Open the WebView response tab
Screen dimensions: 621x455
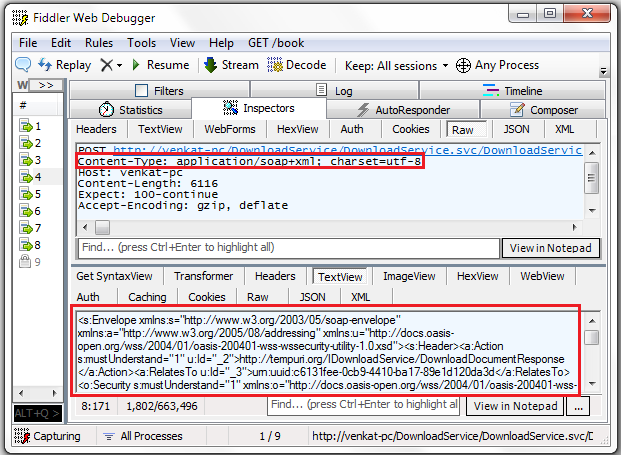pyautogui.click(x=542, y=276)
